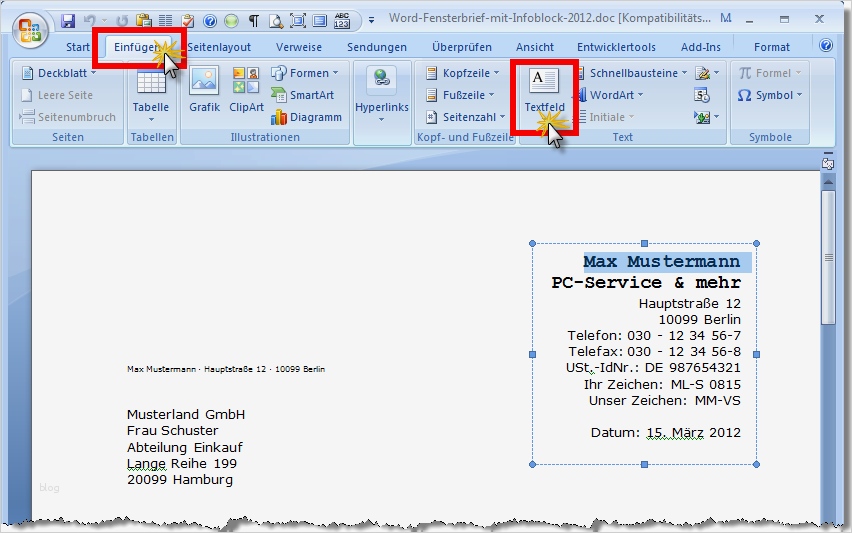
Task: Open the WordArt gallery
Action: coord(610,95)
